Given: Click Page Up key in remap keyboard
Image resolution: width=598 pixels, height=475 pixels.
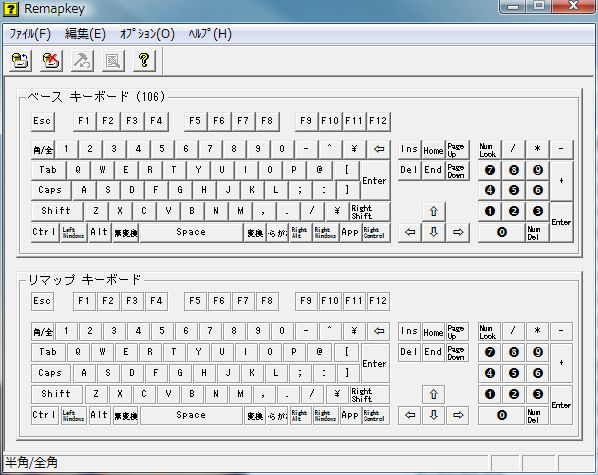Looking at the screenshot, I should [457, 331].
